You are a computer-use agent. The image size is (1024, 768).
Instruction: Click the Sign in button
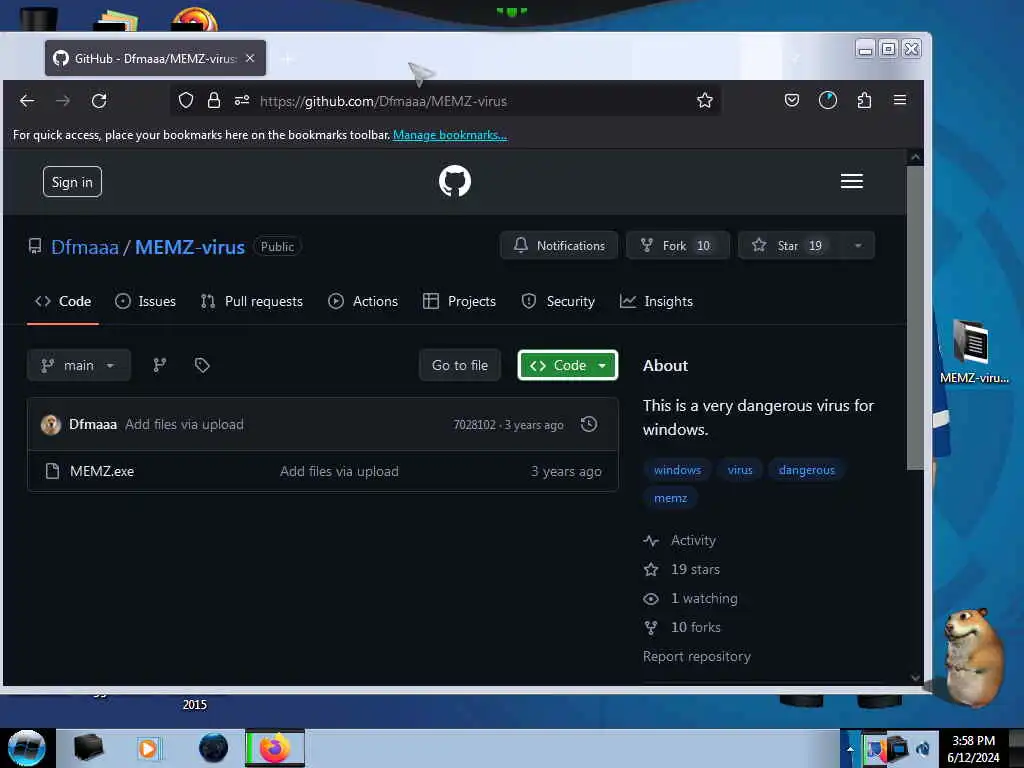[x=72, y=182]
